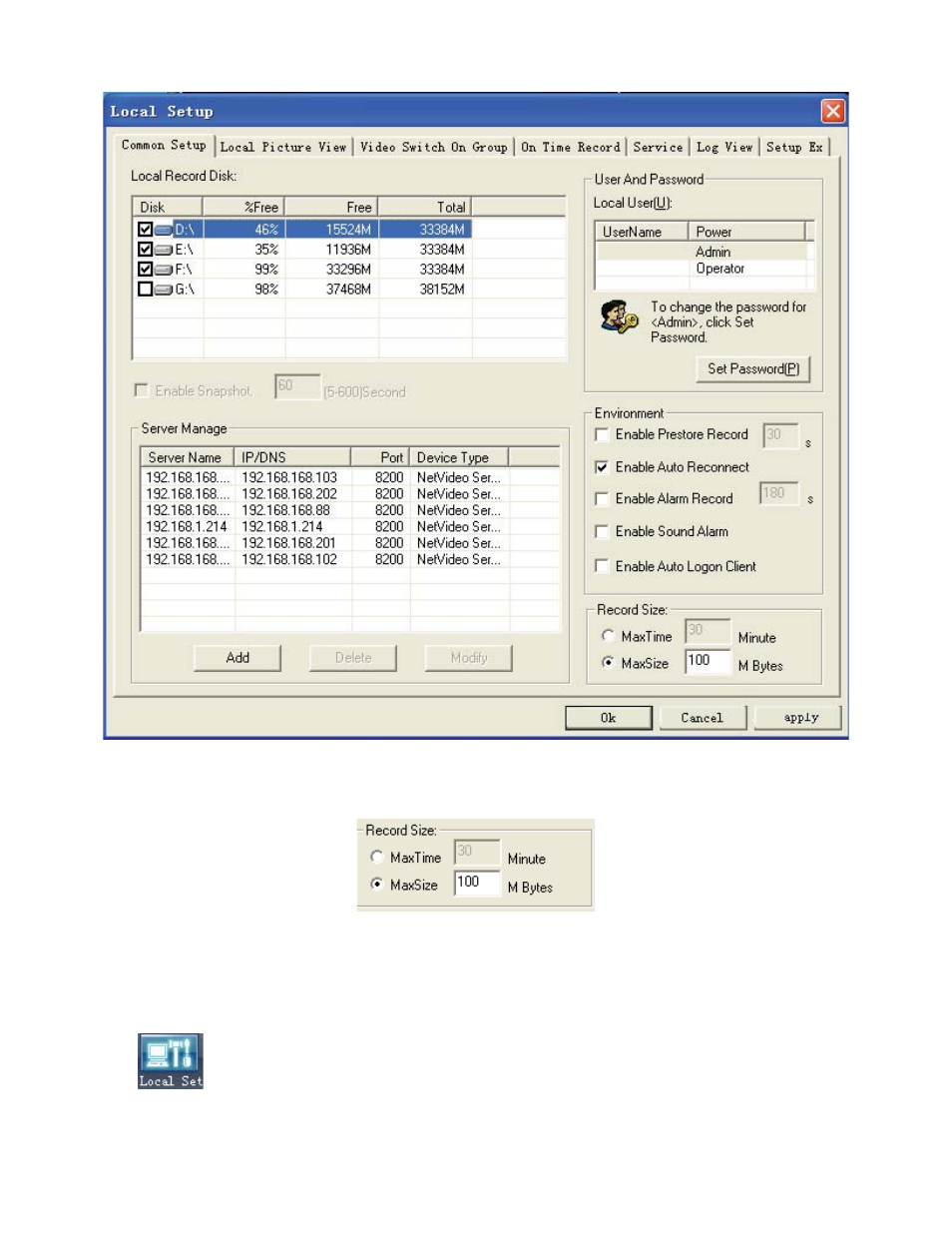Image resolution: width=952 pixels, height=1233 pixels.
Task: Click the Disk column header
Action: click(169, 207)
